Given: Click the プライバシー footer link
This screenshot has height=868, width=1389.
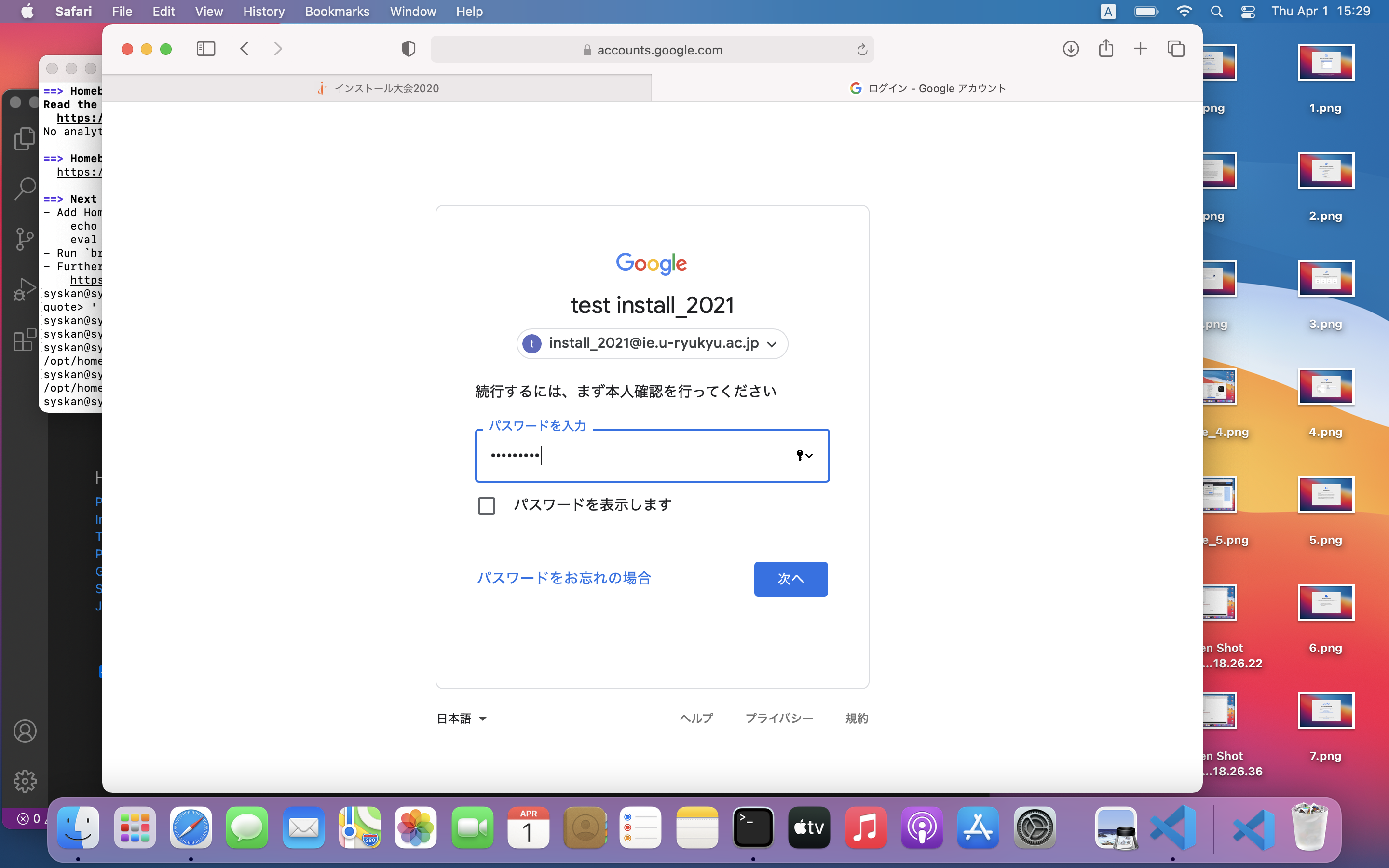Looking at the screenshot, I should pos(779,718).
